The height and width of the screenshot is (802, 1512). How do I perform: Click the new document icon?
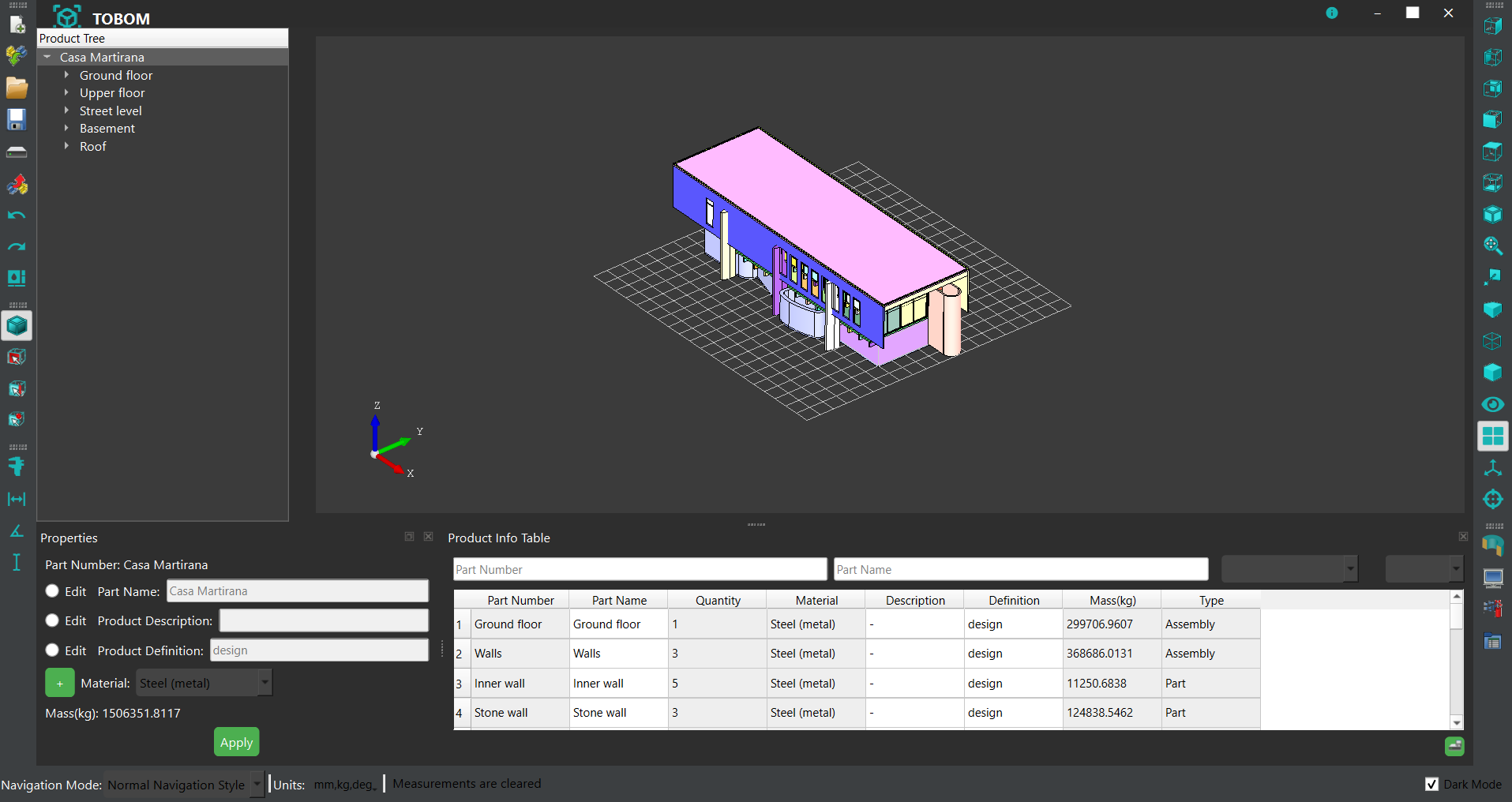tap(17, 24)
